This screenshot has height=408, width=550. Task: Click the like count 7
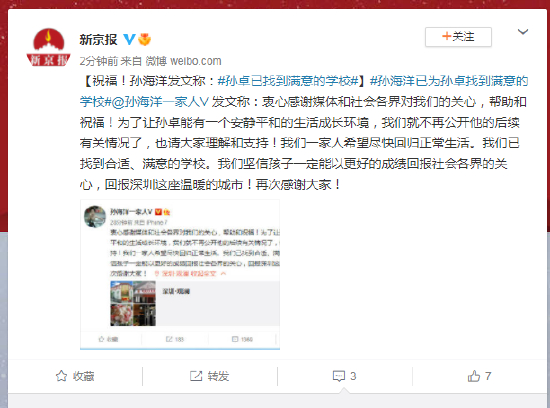click(x=488, y=376)
